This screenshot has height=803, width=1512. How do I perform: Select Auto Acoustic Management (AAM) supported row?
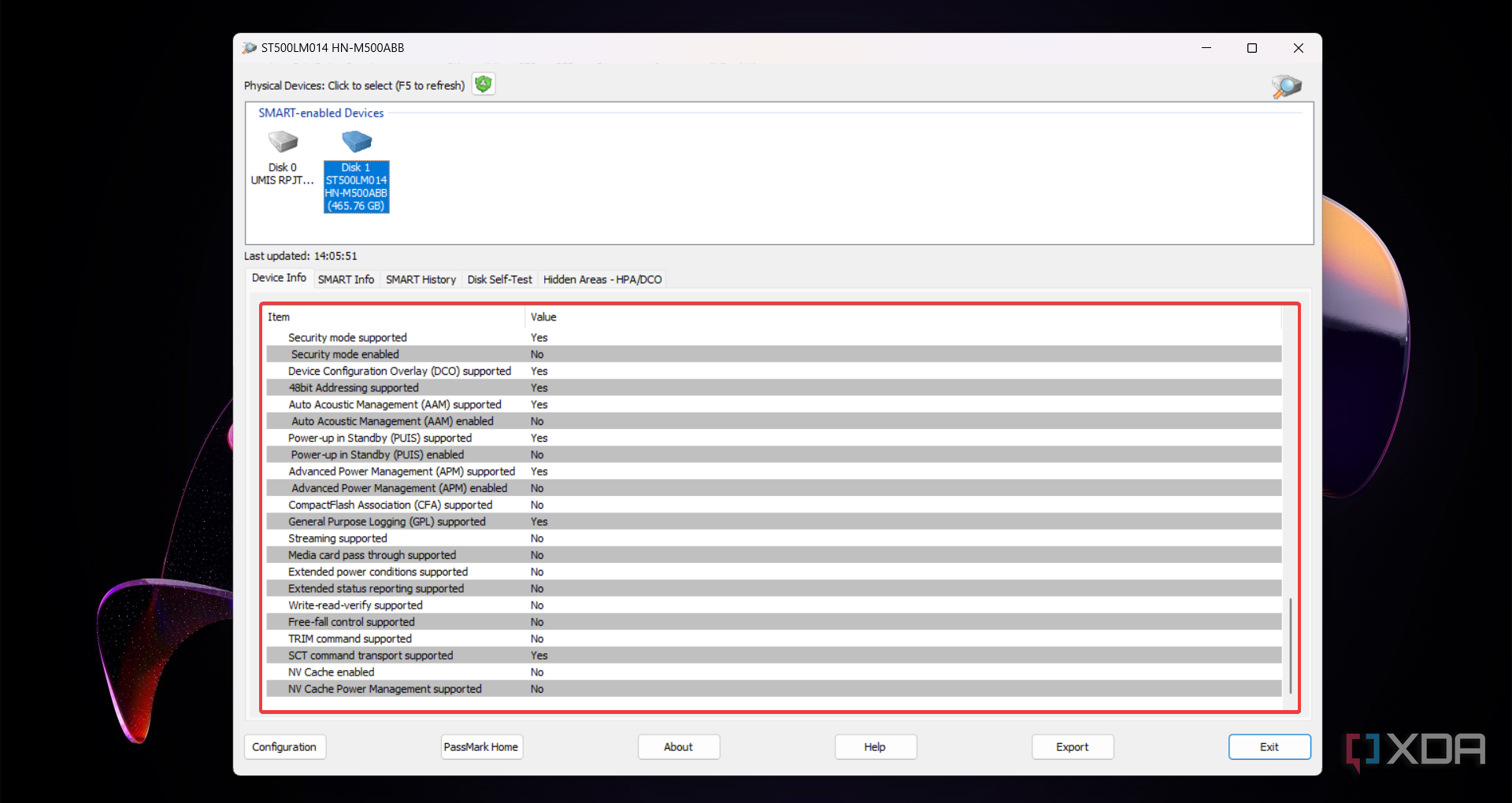coord(773,405)
